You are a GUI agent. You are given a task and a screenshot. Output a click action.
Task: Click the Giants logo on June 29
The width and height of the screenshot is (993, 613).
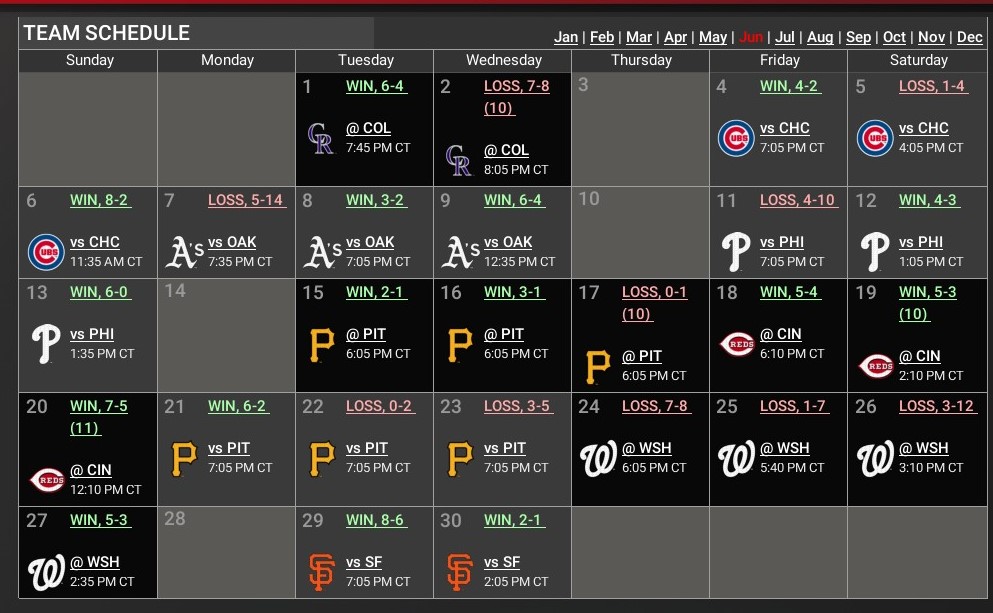point(321,572)
